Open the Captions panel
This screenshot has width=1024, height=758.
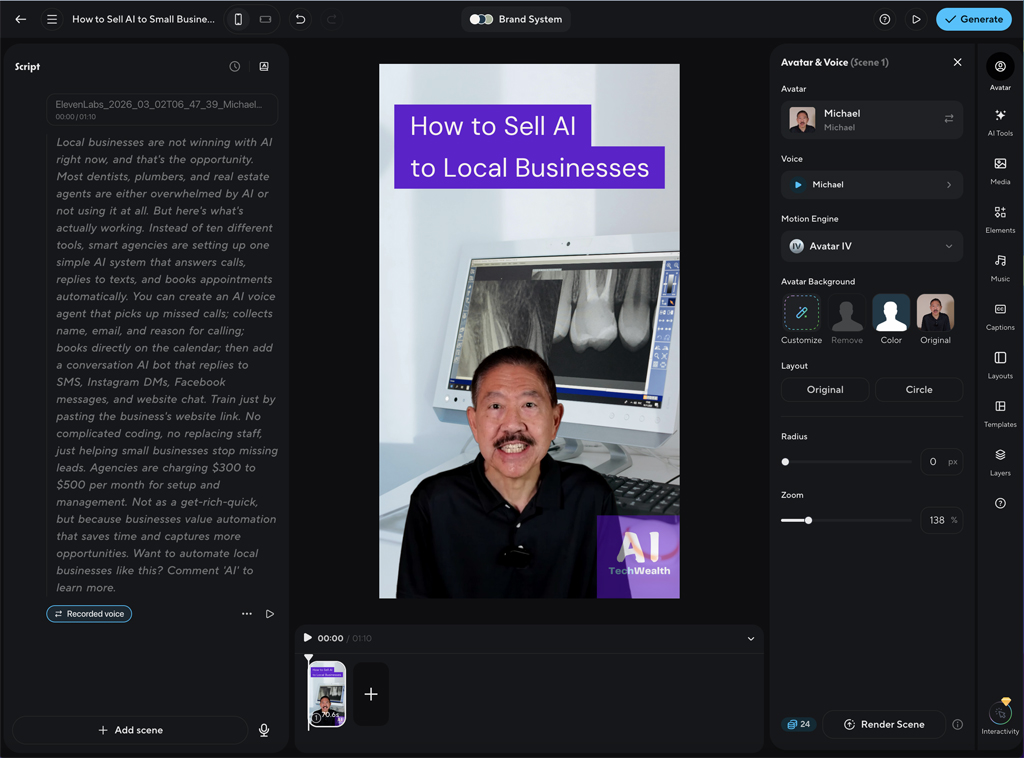1000,314
